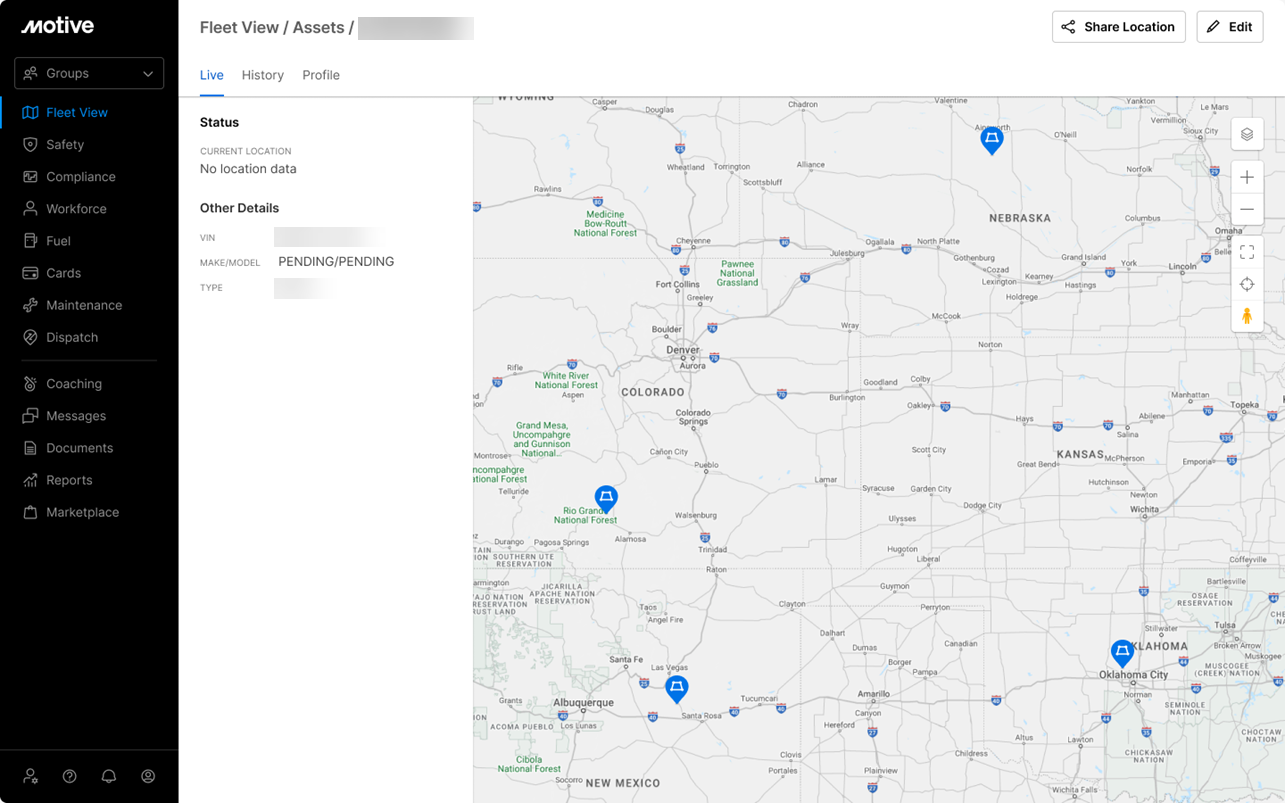Switch to the Profile tab
Viewport: 1285px width, 803px height.
tap(321, 75)
